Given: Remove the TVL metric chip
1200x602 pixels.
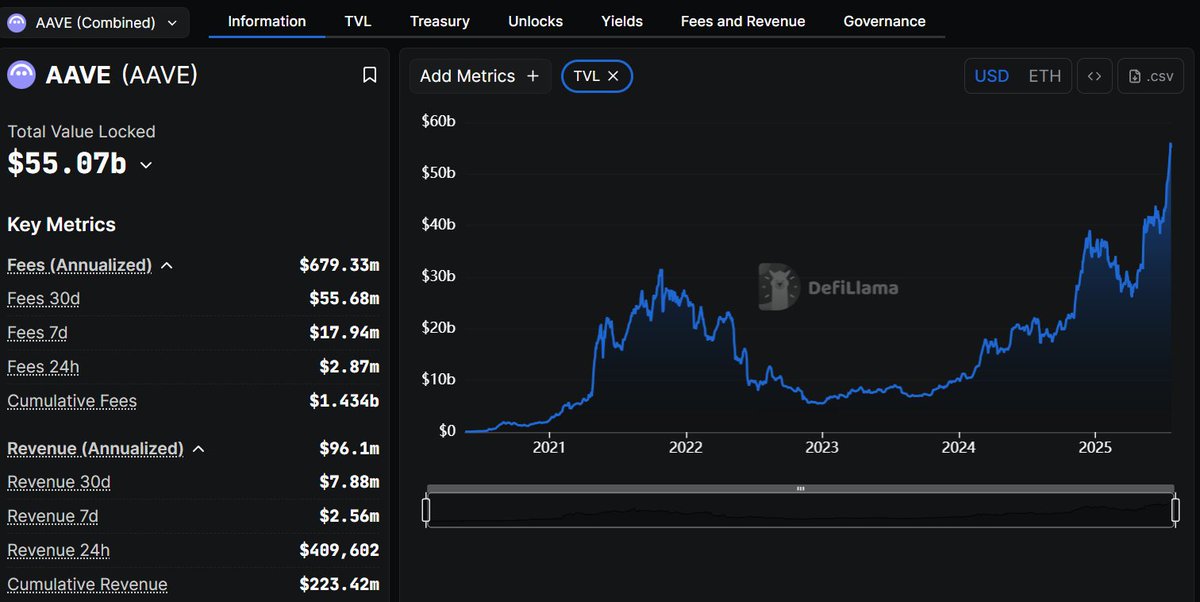Looking at the screenshot, I should click(x=613, y=76).
